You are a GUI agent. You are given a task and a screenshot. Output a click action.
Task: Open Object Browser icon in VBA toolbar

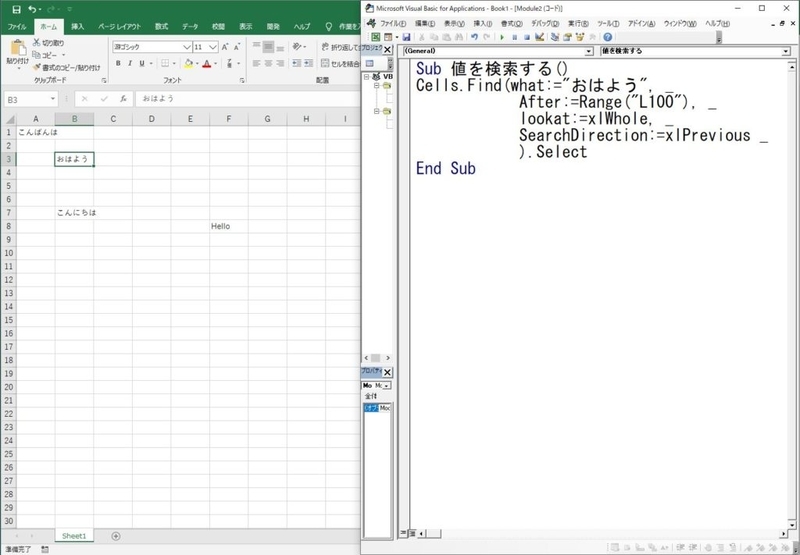coord(580,37)
